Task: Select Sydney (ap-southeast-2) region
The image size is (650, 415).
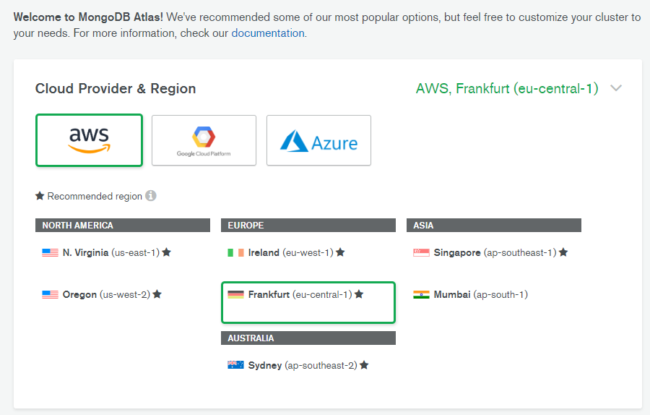Action: click(298, 365)
